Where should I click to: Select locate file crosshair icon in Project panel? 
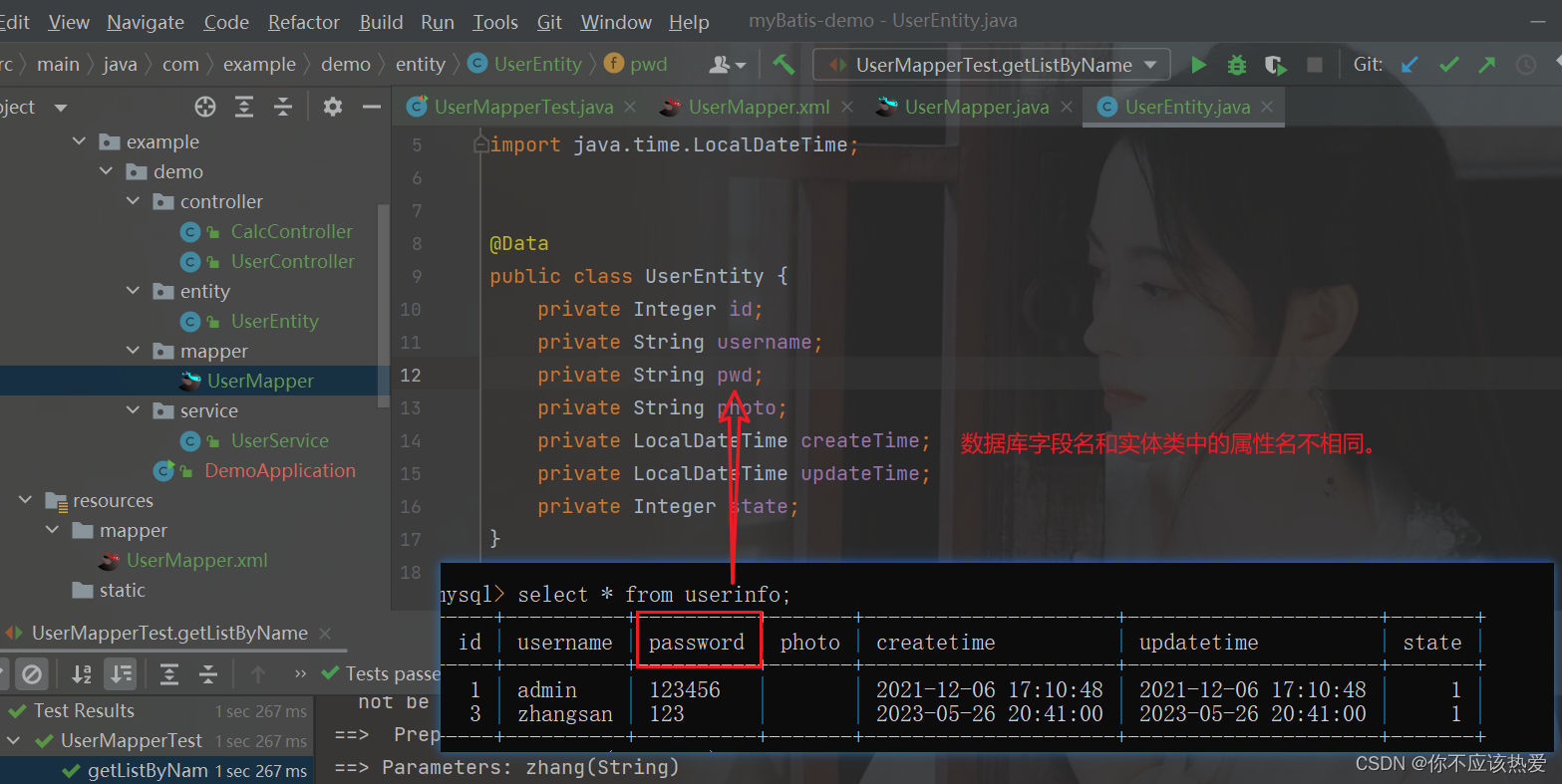point(203,107)
